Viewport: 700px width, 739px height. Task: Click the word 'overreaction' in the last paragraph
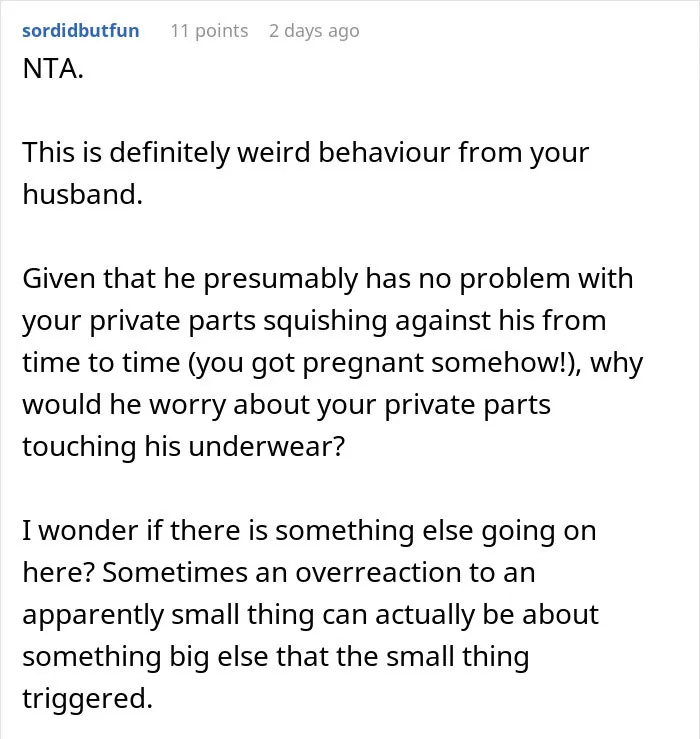click(379, 573)
